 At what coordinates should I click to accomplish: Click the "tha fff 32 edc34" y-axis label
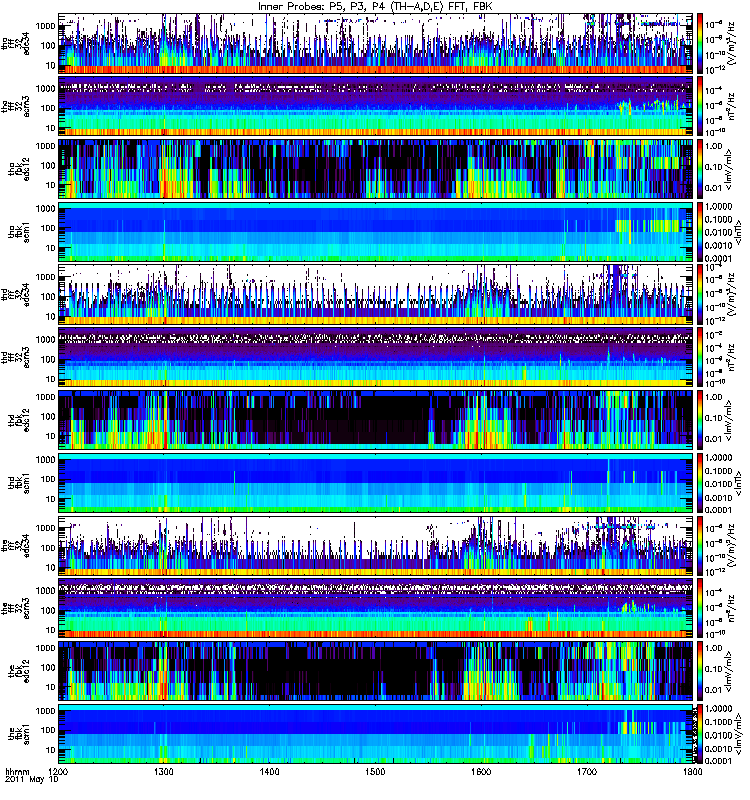pyautogui.click(x=15, y=44)
